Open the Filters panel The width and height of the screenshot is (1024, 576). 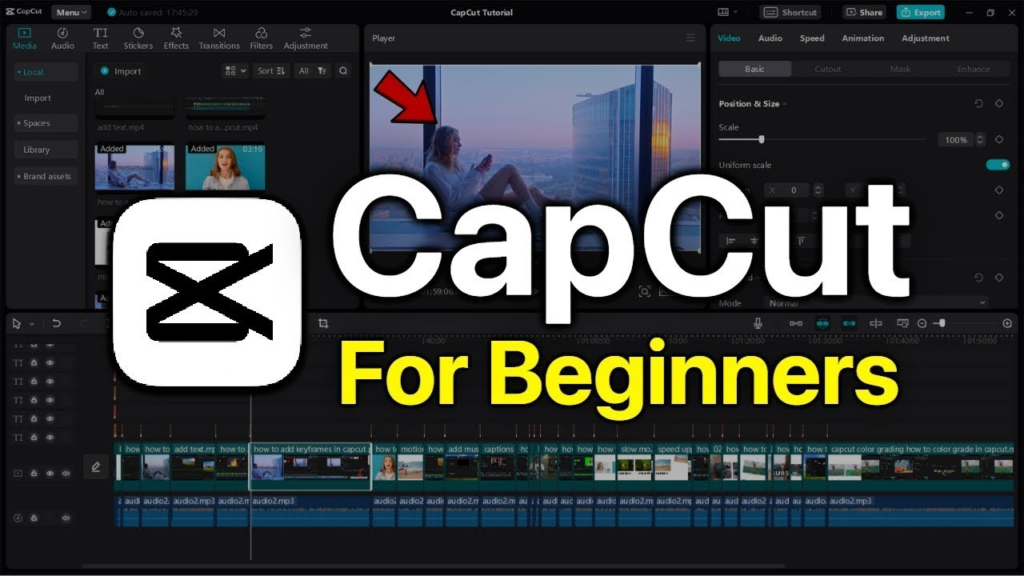[x=261, y=38]
